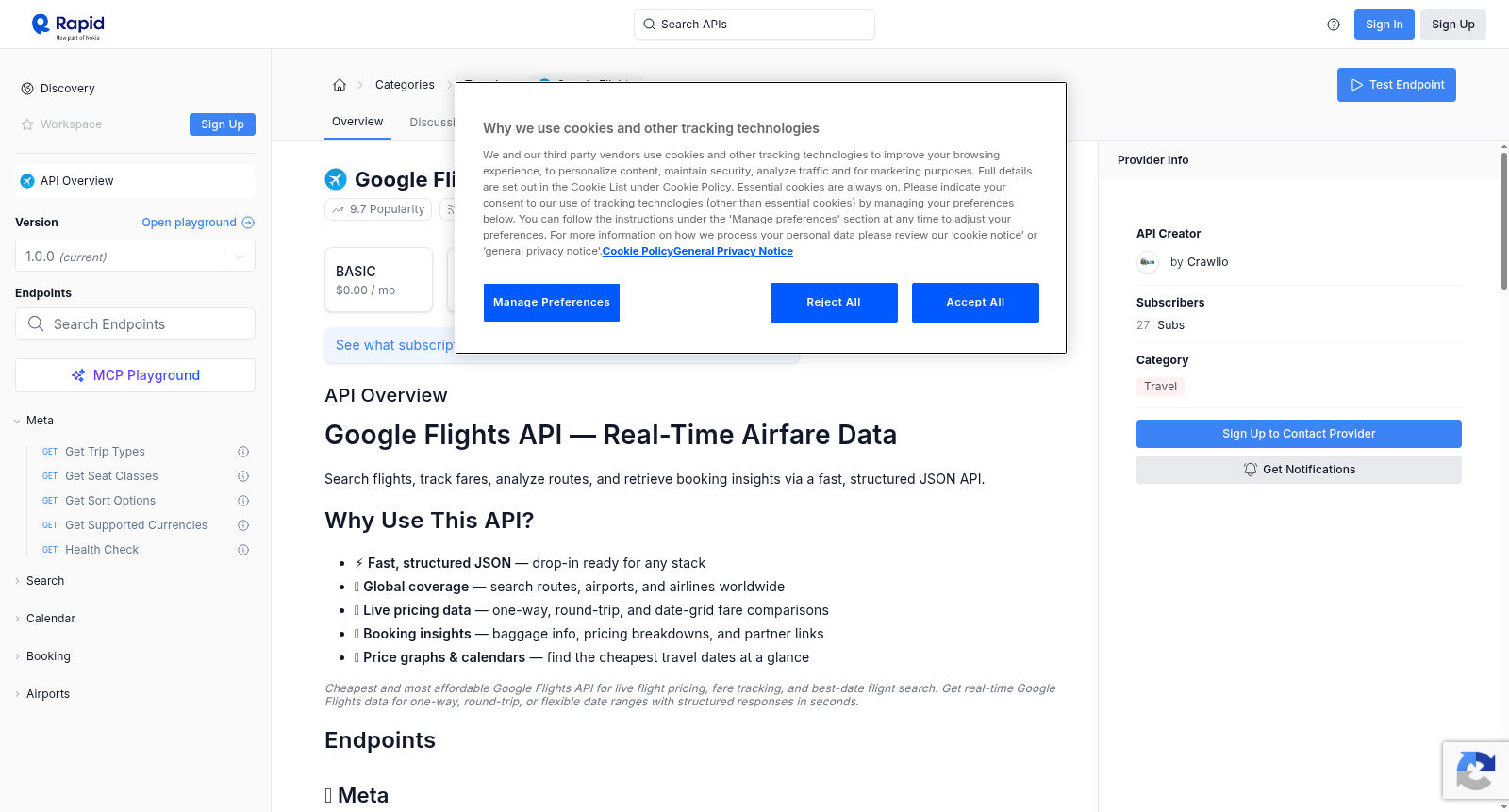Select the Get Supported Currencies endpoint
The height and width of the screenshot is (812, 1509).
136,525
